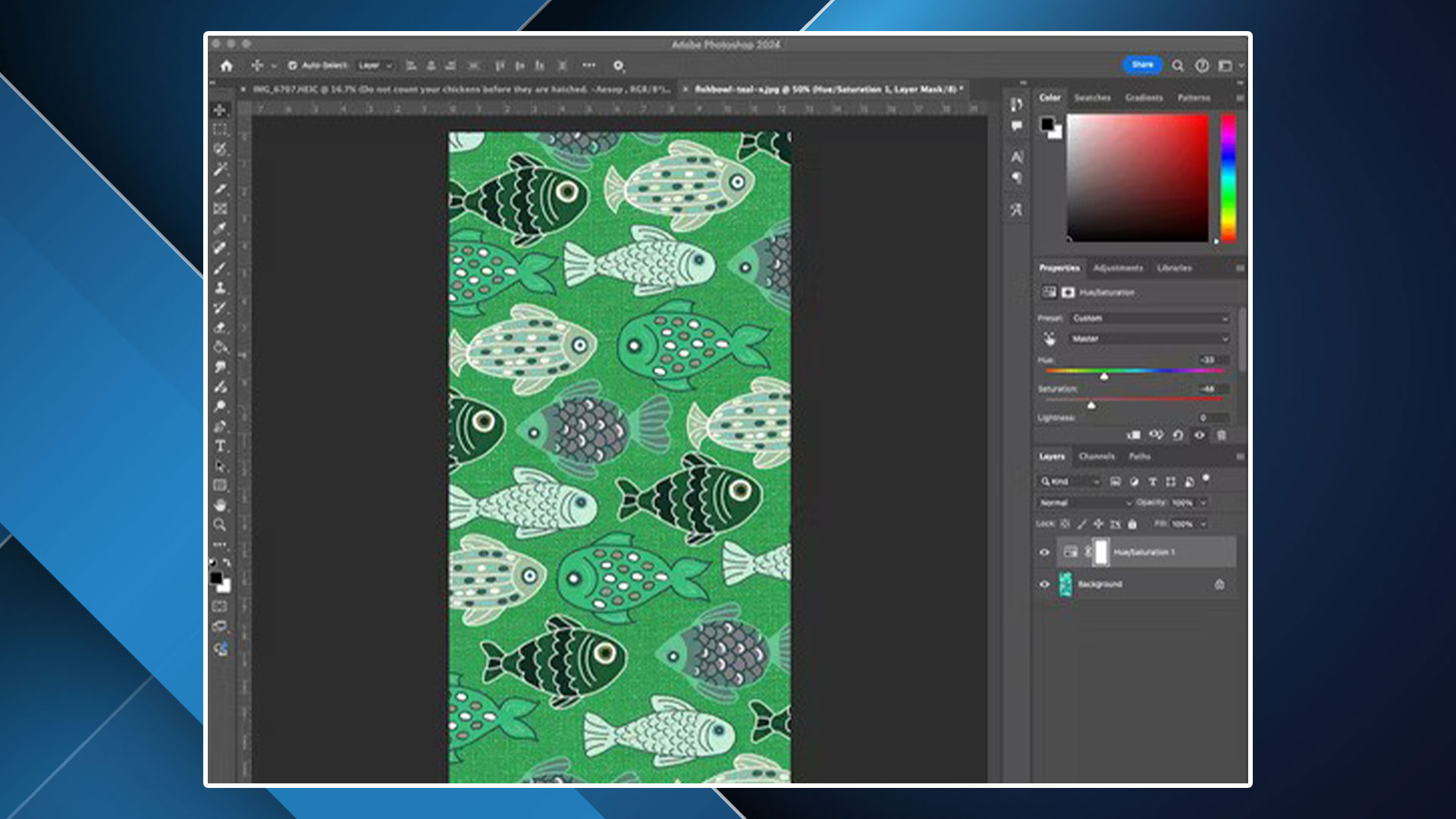This screenshot has width=1456, height=819.
Task: Move the Hue slider handle
Action: (x=1104, y=376)
